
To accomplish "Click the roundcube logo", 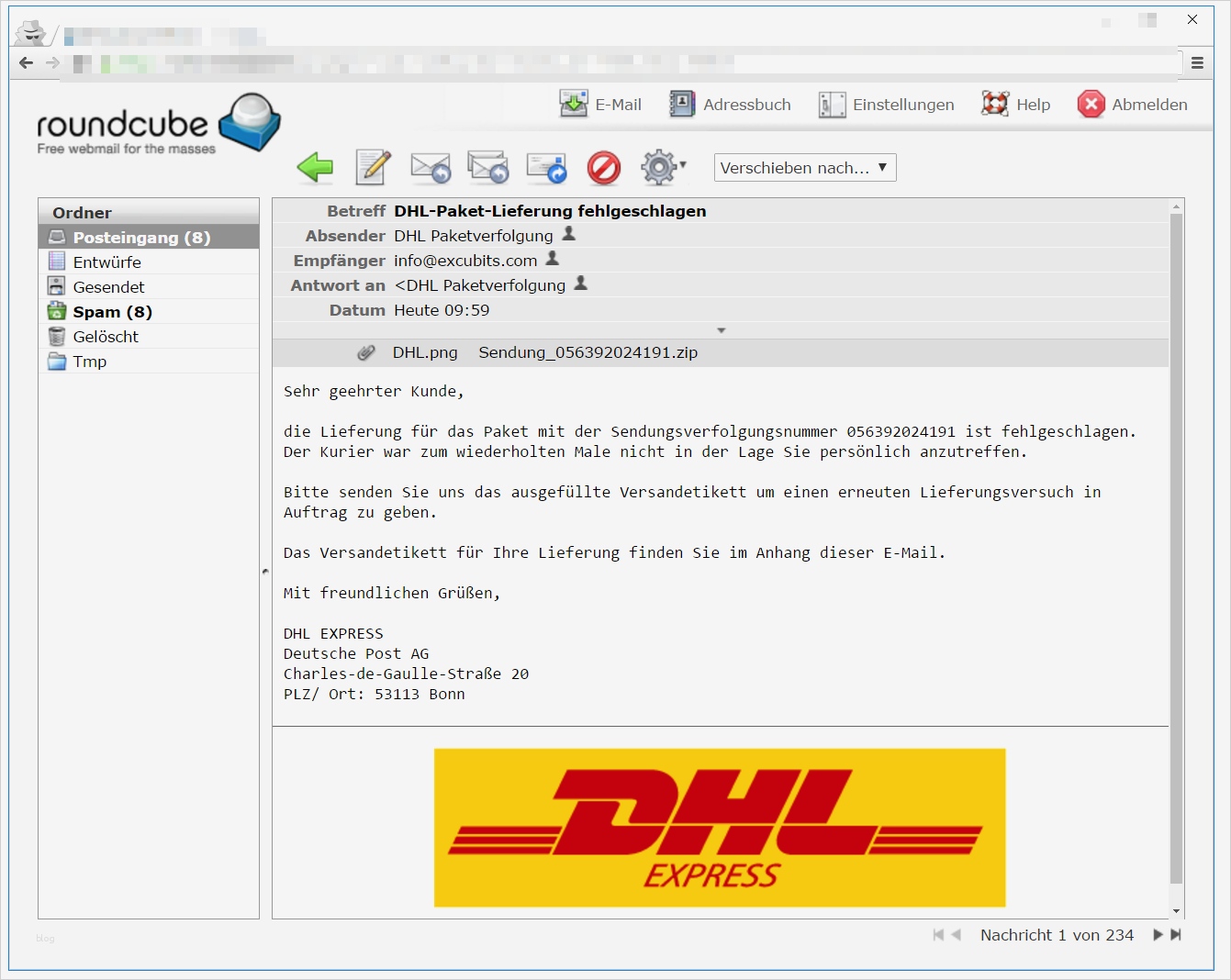I will [158, 125].
